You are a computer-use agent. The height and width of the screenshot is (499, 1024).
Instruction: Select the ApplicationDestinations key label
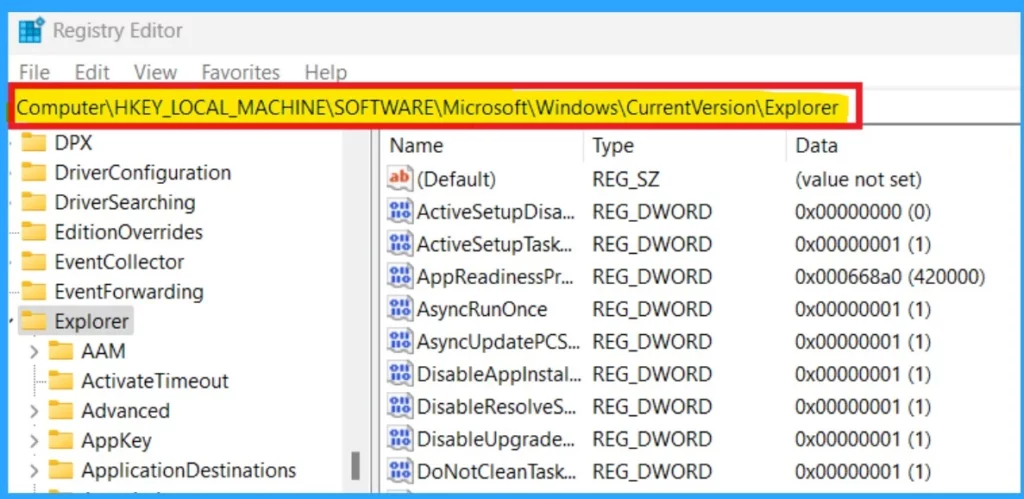(189, 471)
